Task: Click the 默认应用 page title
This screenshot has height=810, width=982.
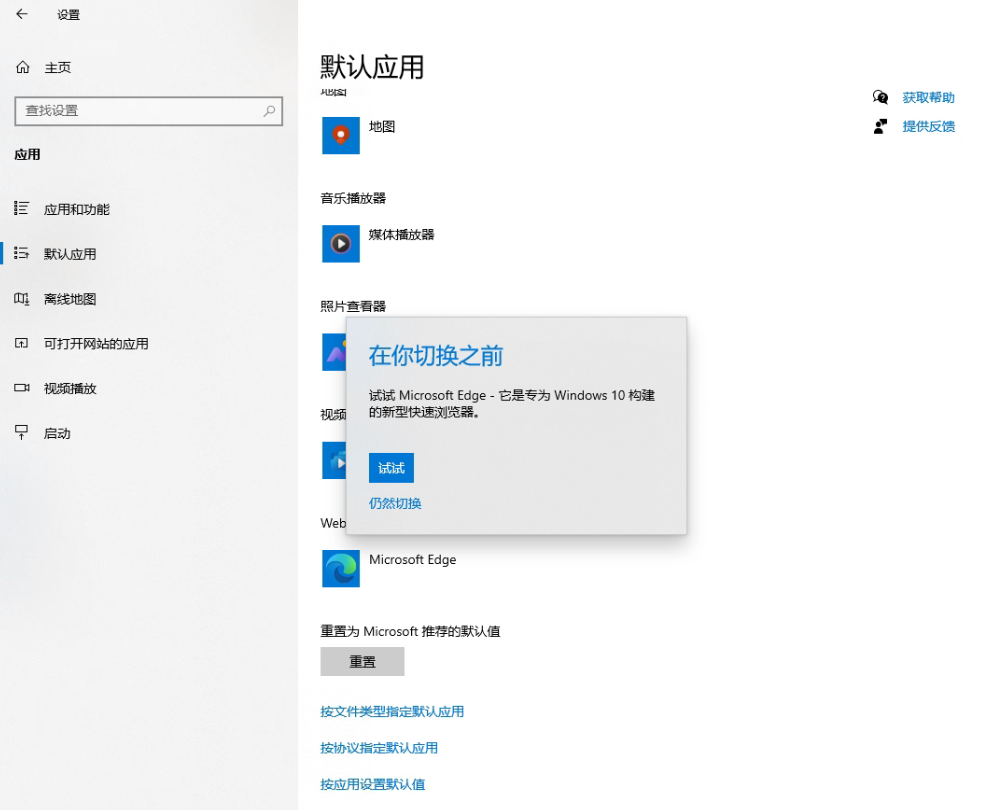Action: pyautogui.click(x=373, y=67)
